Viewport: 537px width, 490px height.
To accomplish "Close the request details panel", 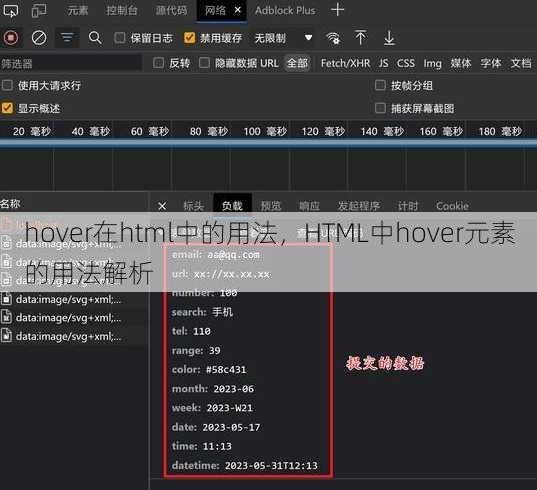I will 162,206.
